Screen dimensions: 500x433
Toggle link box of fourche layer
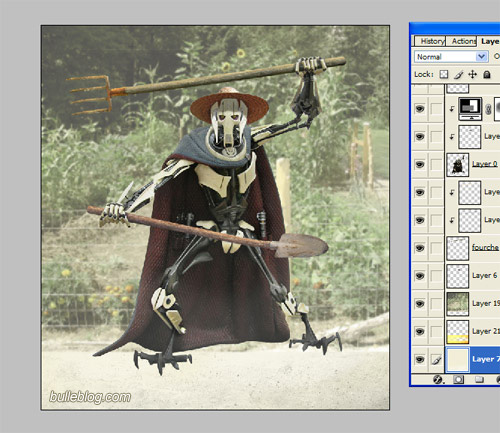(x=436, y=248)
